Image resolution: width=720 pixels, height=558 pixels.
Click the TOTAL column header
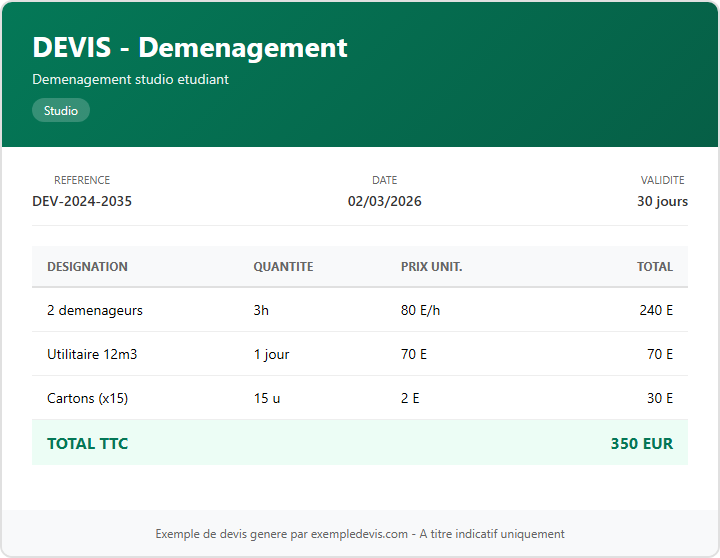click(x=655, y=267)
